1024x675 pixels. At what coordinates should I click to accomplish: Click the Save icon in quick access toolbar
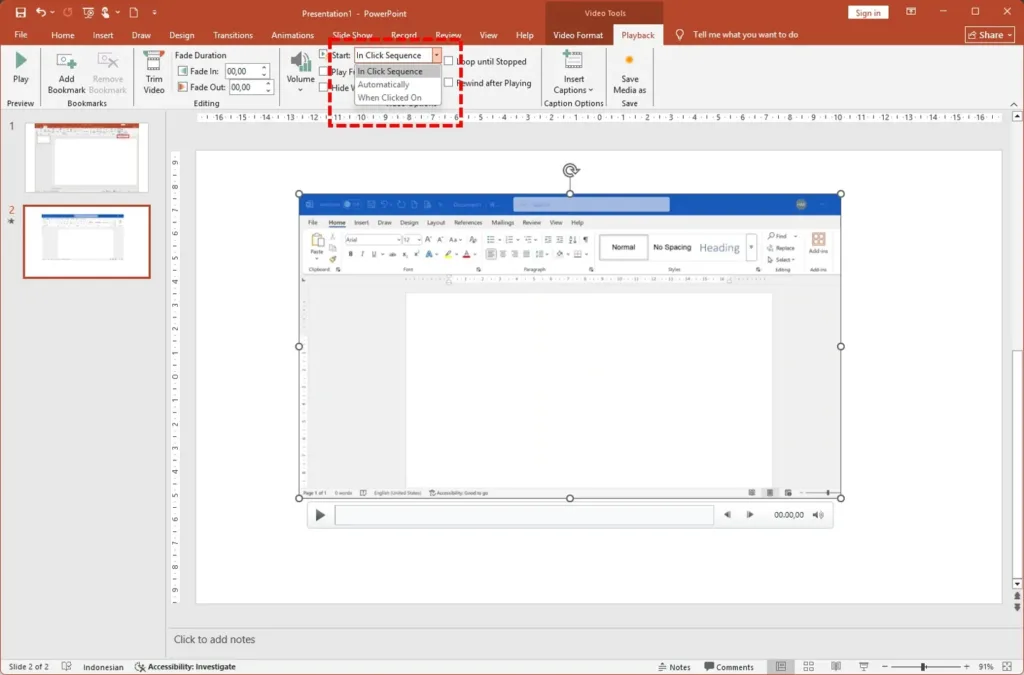(x=20, y=12)
